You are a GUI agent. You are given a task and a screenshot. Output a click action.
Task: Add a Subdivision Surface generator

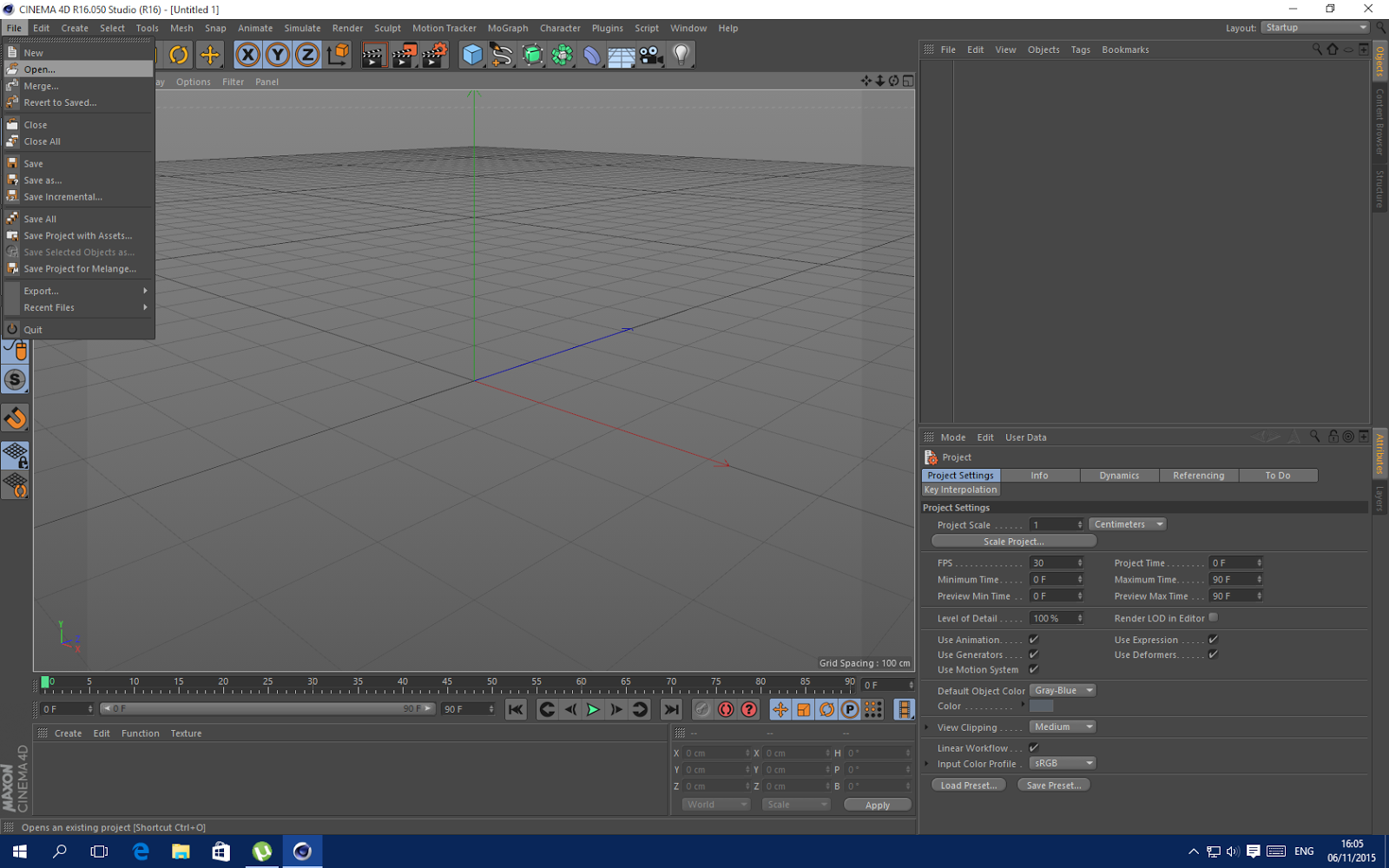coord(532,55)
